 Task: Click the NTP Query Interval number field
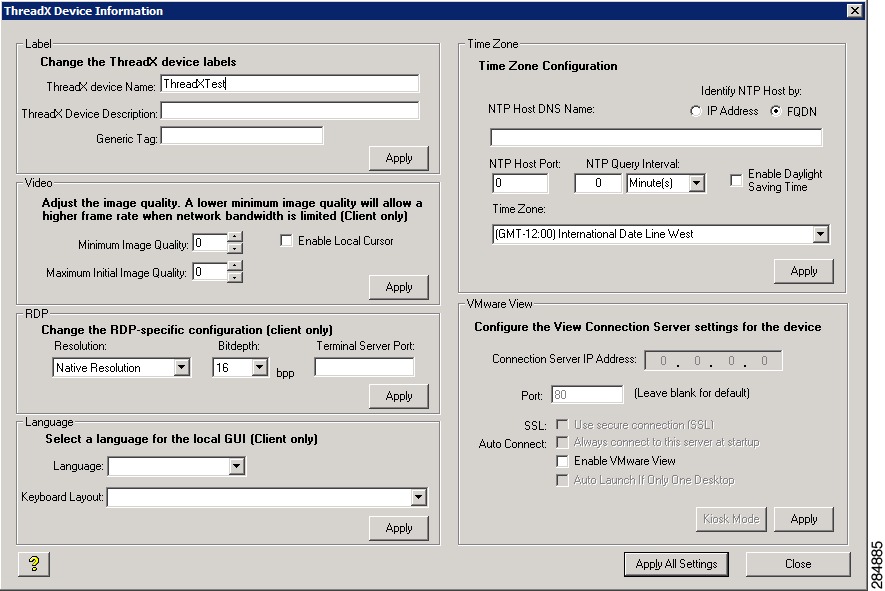(x=598, y=183)
